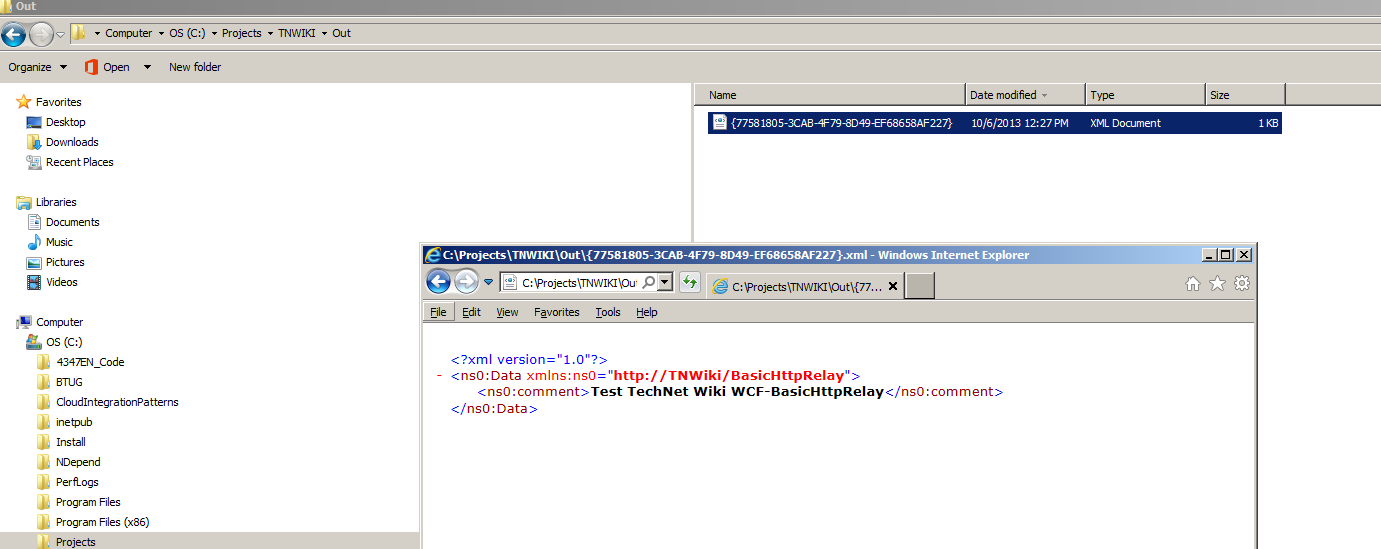Click the Back button in Internet Explorer
Screen dimensions: 1381x549
tap(438, 282)
